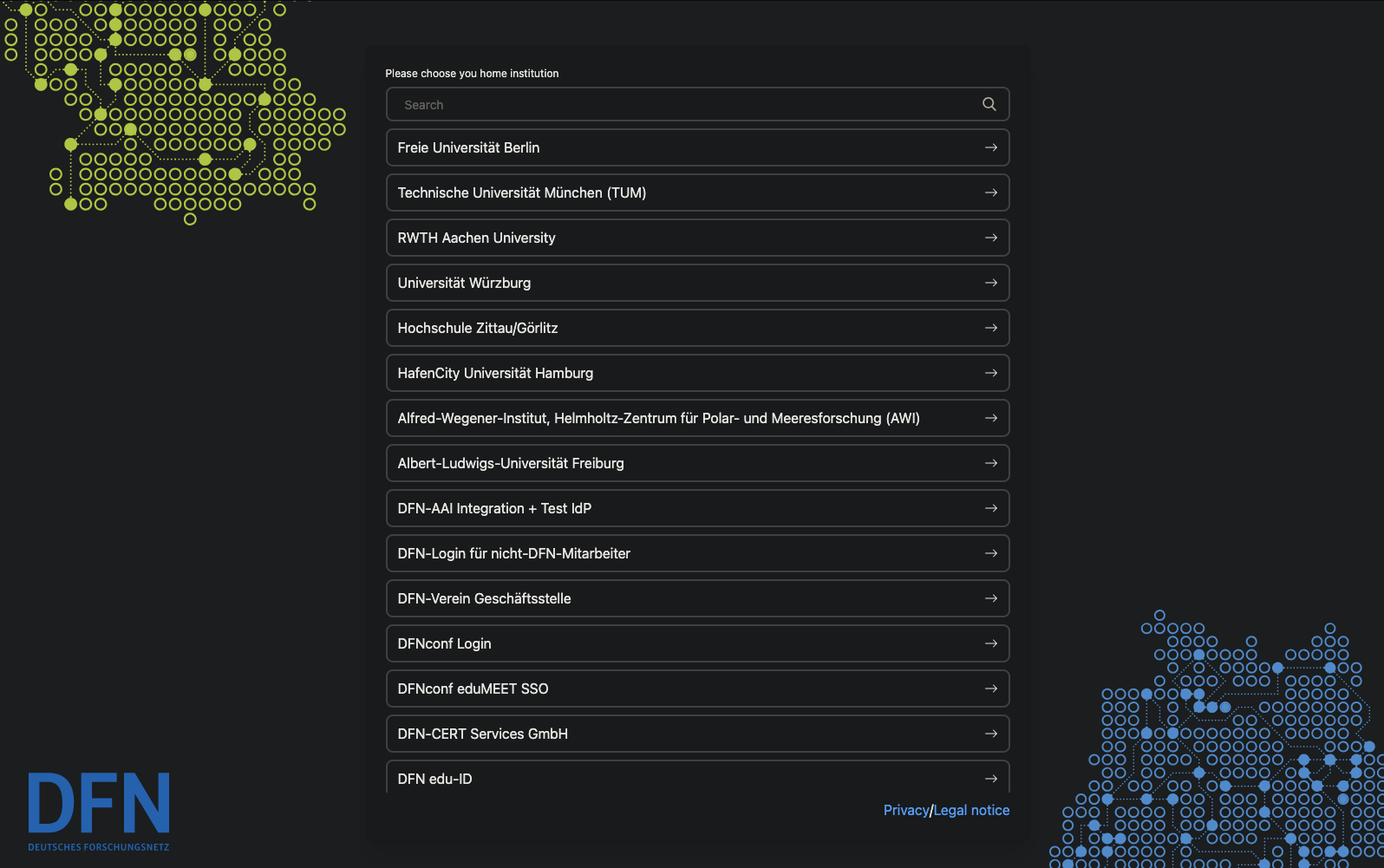Click arrow icon beside Technische Universität München
The height and width of the screenshot is (868, 1384).
[x=990, y=193]
